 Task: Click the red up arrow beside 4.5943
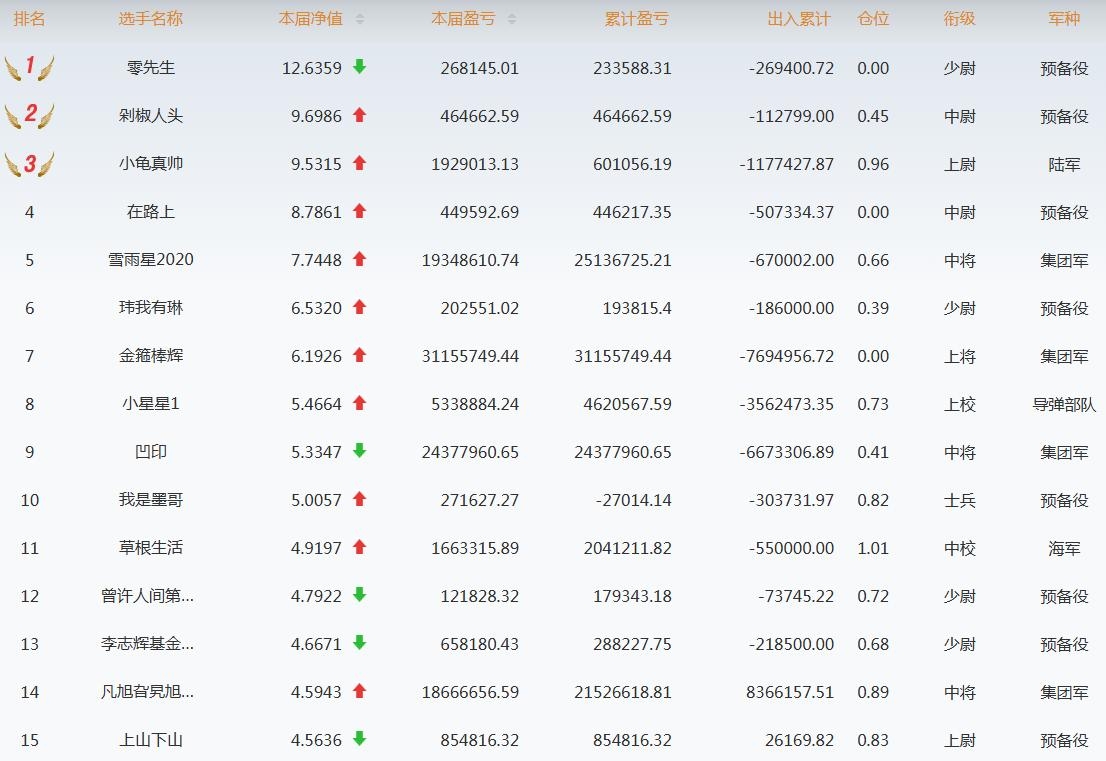click(360, 691)
